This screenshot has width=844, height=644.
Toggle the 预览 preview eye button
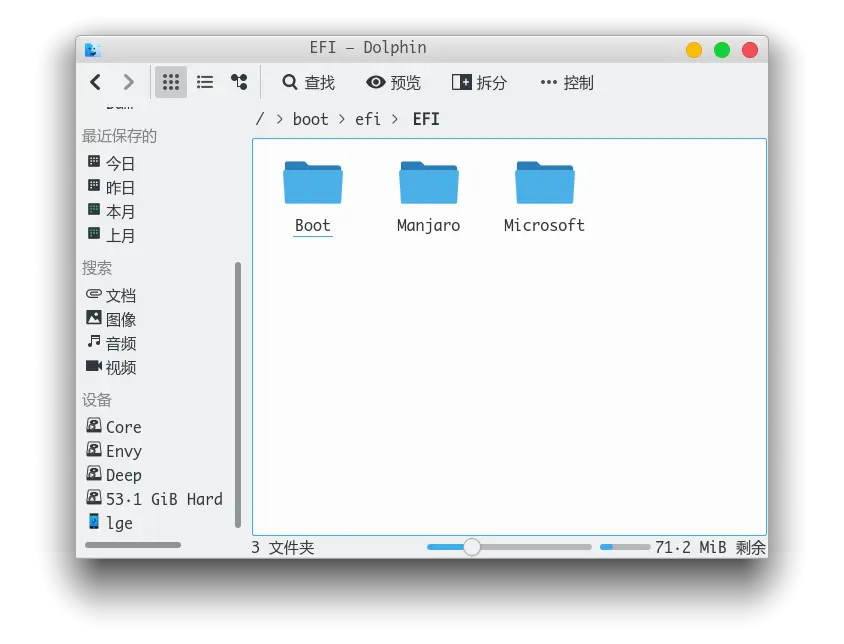coord(393,83)
